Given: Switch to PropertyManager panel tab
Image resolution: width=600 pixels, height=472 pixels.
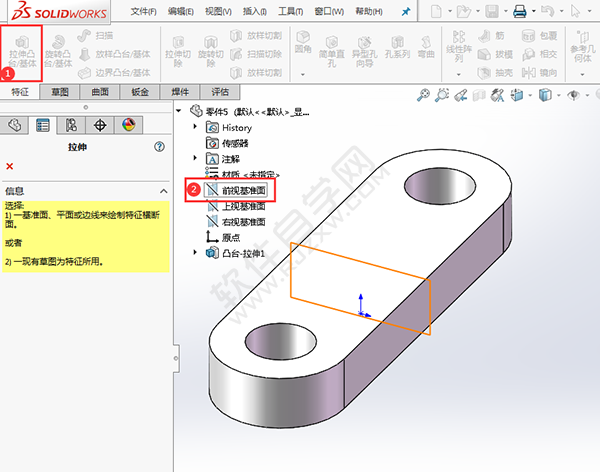Looking at the screenshot, I should point(42,125).
